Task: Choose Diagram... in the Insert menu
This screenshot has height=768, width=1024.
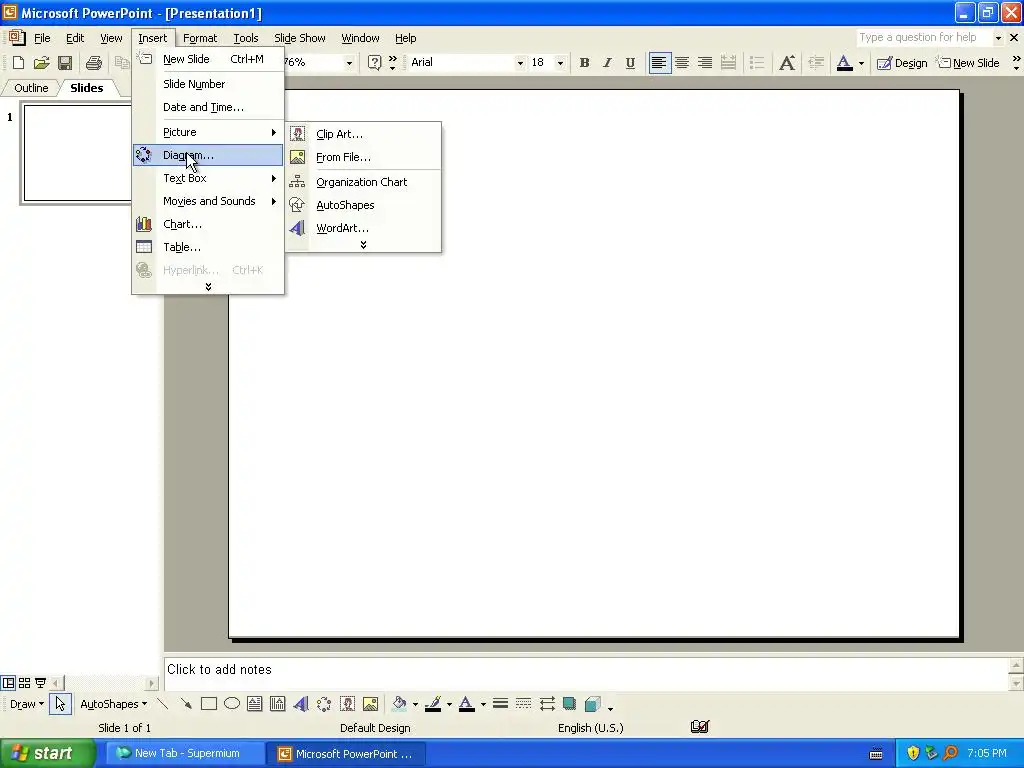Action: click(208, 155)
